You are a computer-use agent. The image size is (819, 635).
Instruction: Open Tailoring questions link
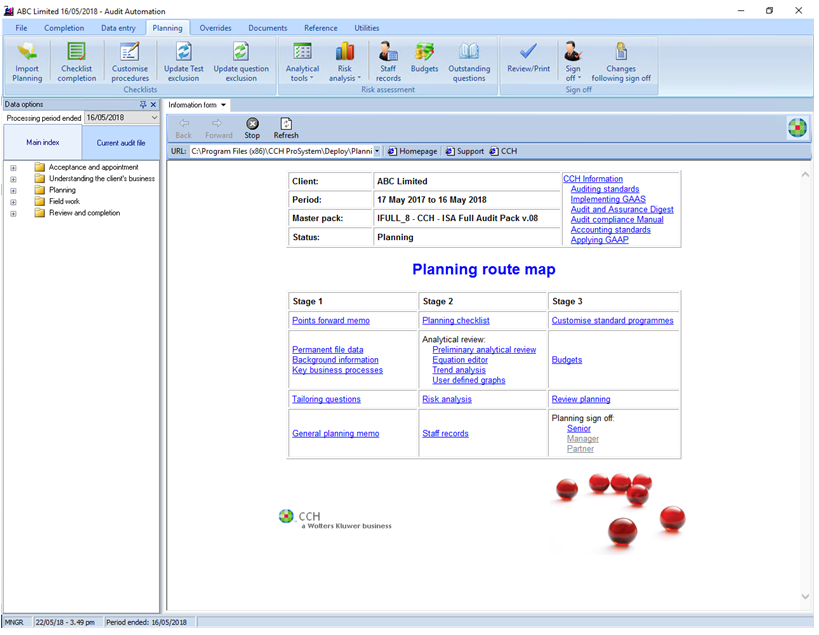point(326,399)
